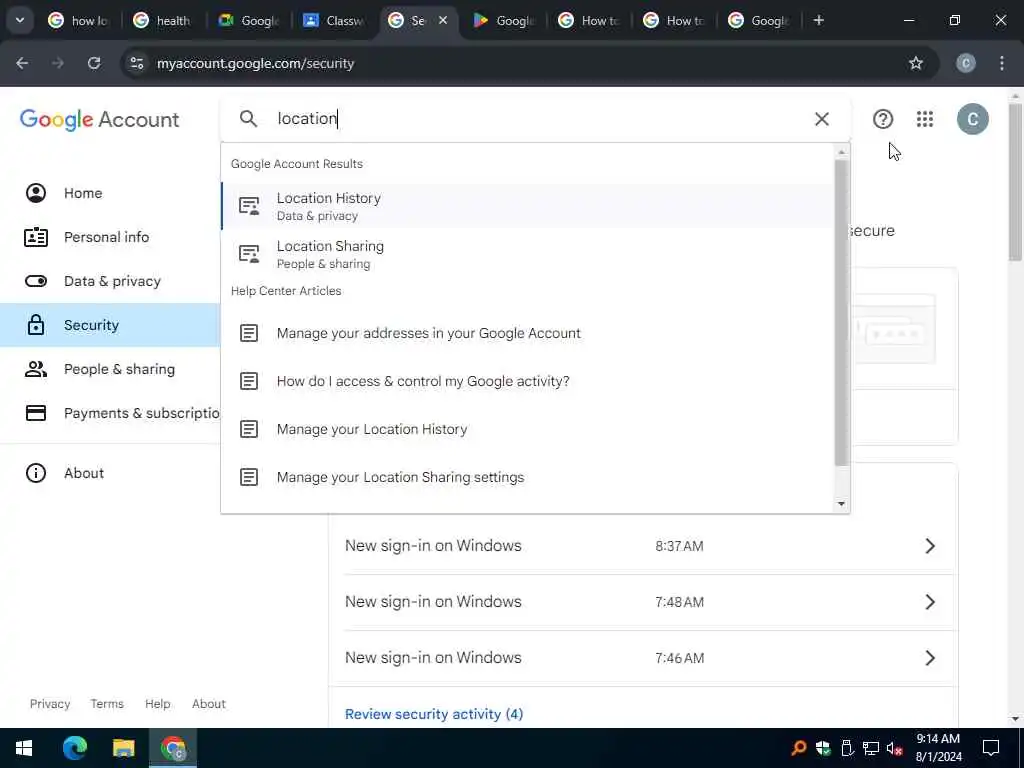Expand the 7:46 AM sign-in entry chevron

click(930, 658)
